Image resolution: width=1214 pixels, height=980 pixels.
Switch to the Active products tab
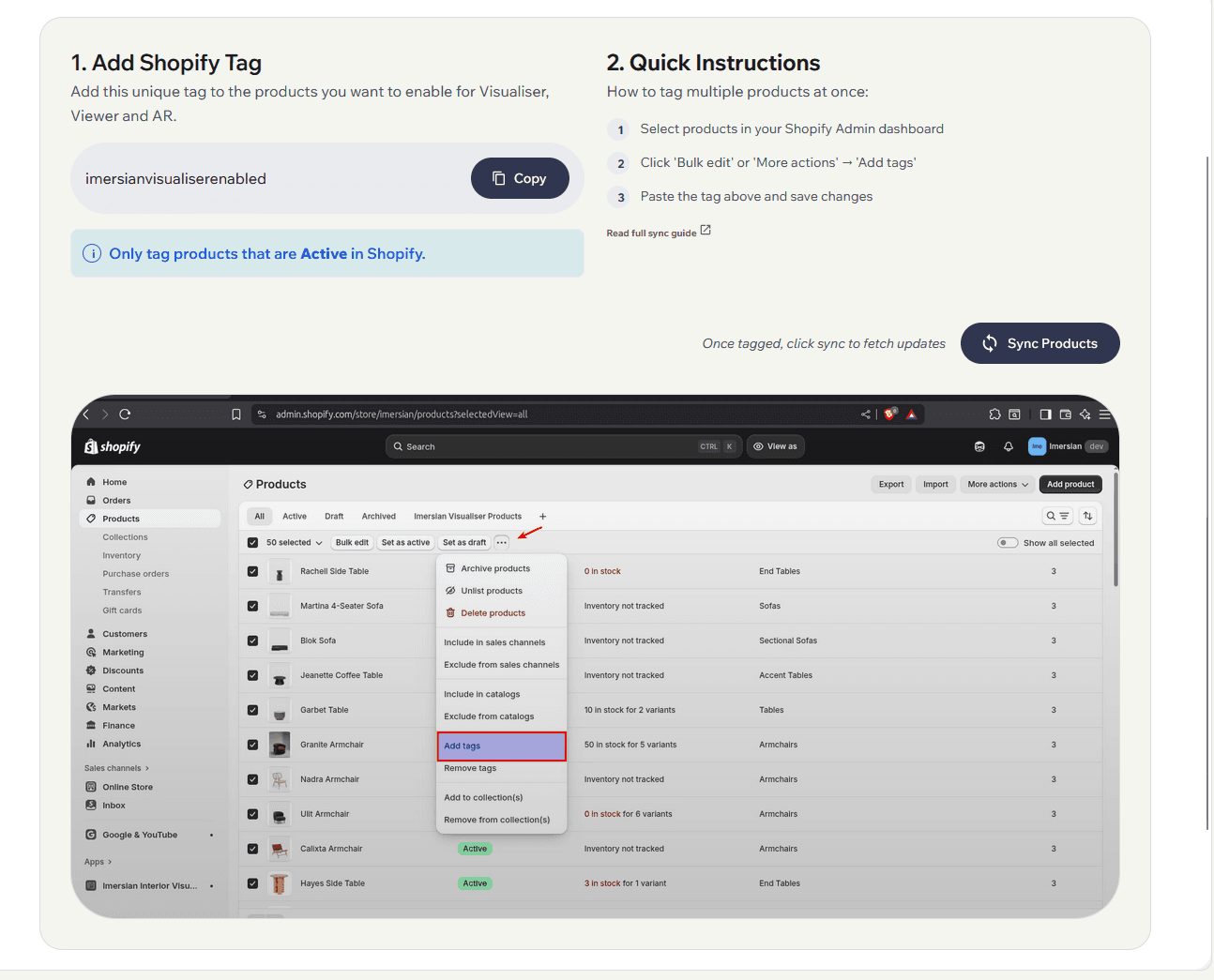(x=295, y=516)
